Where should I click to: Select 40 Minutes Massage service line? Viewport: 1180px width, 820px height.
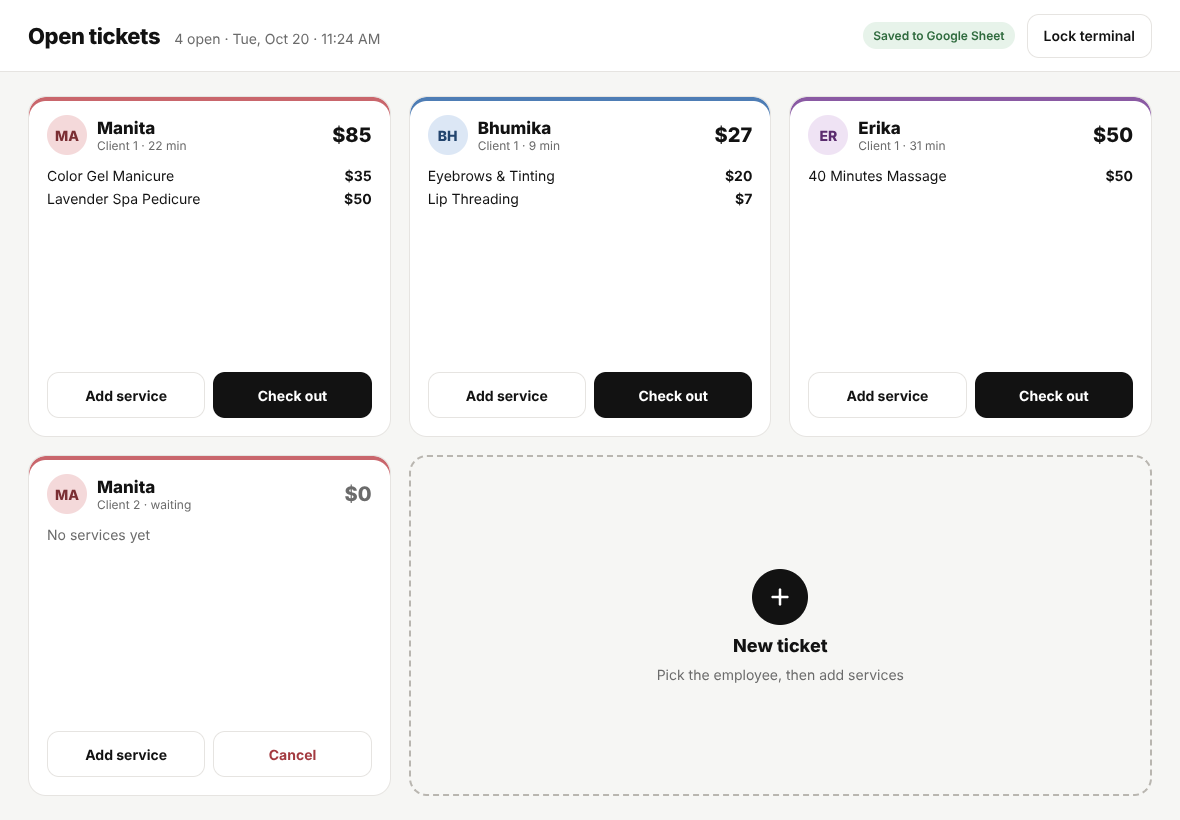(971, 176)
